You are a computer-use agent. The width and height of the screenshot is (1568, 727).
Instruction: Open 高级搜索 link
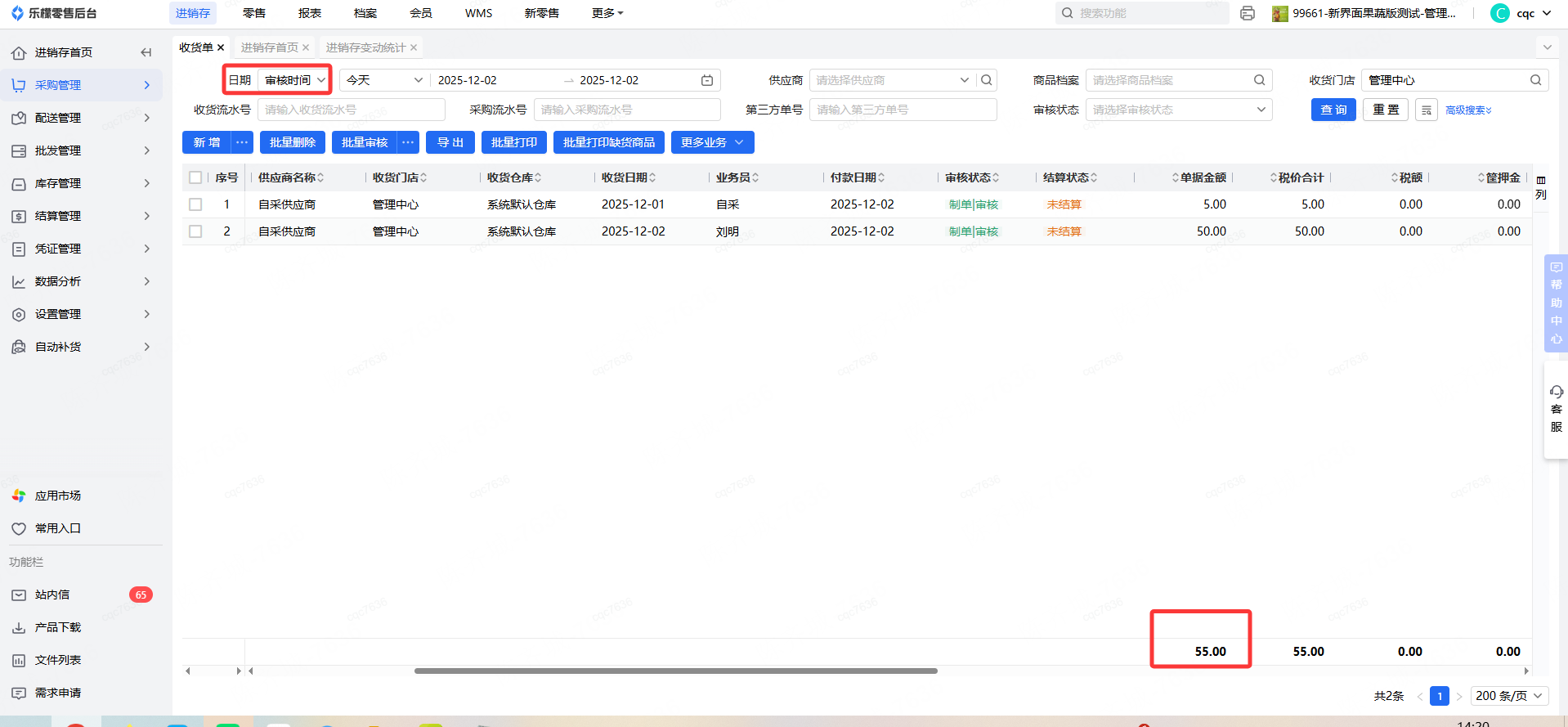coord(1468,110)
